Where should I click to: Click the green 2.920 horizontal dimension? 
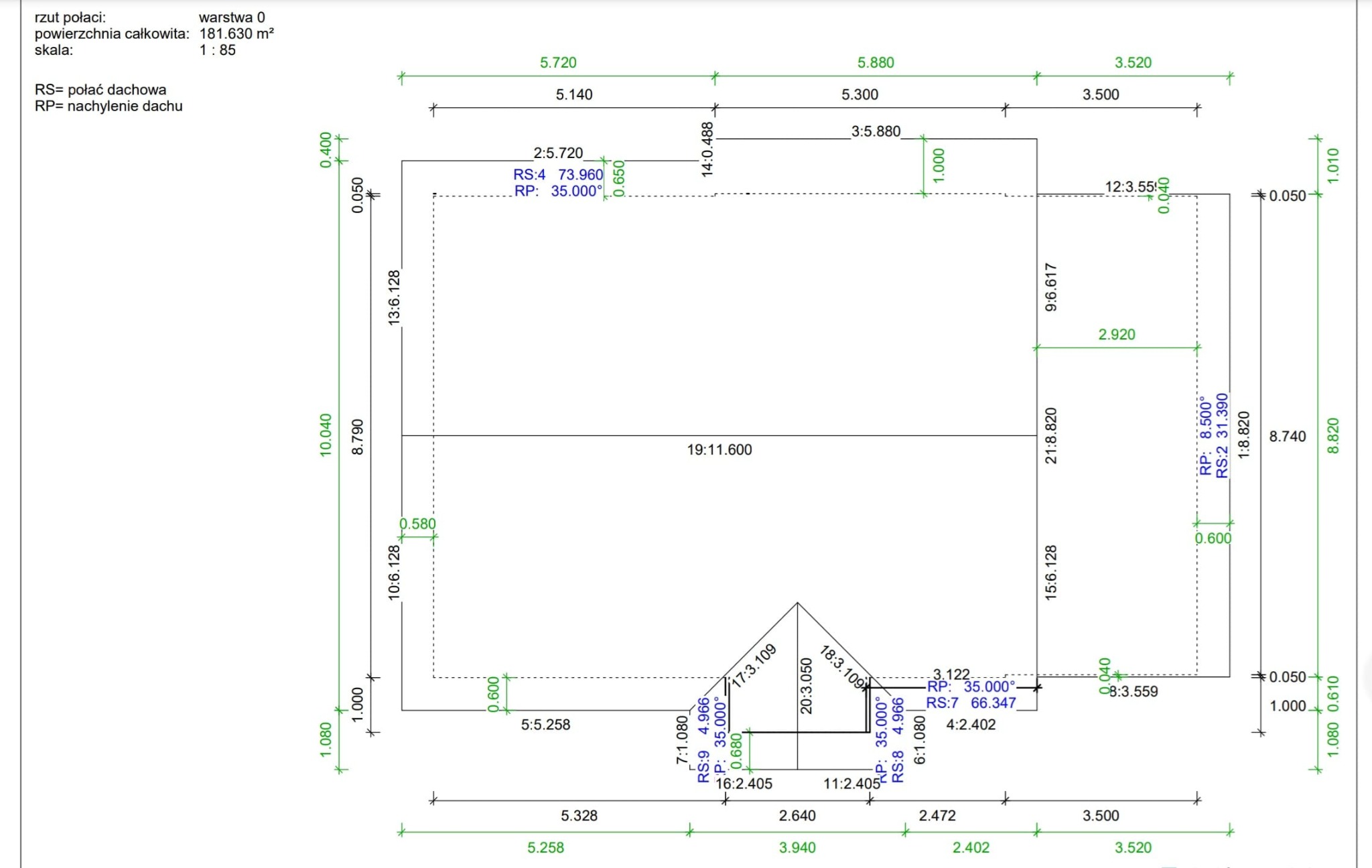1116,334
